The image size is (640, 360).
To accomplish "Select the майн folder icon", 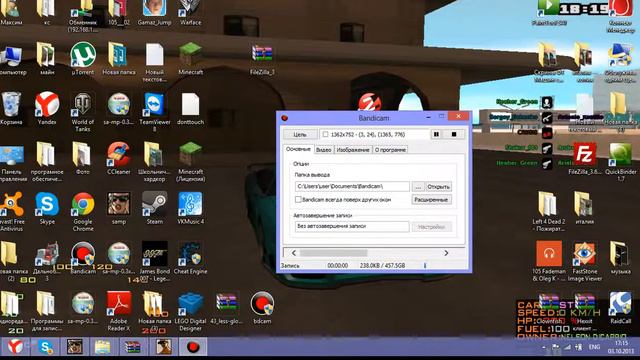I will pyautogui.click(x=47, y=59).
